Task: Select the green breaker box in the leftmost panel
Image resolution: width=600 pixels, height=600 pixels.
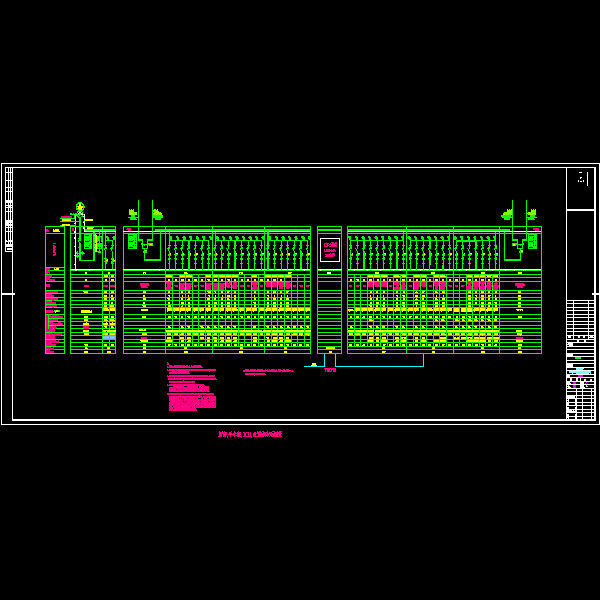Action: [x=88, y=241]
